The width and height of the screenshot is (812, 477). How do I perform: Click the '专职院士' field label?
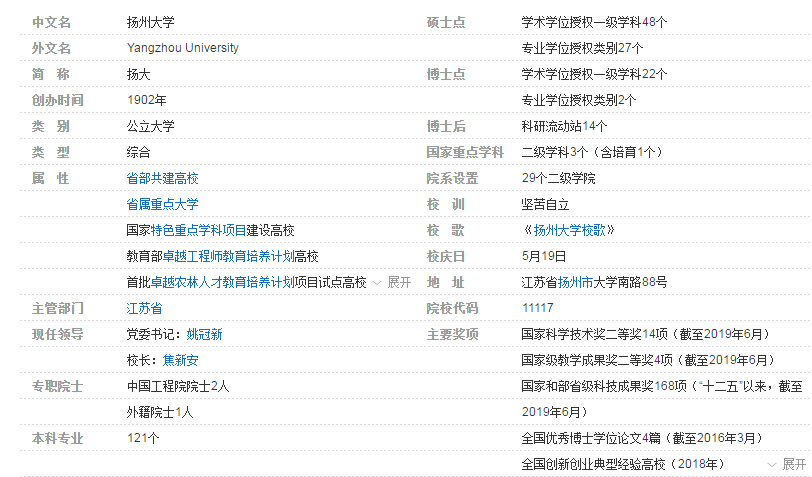[x=57, y=386]
